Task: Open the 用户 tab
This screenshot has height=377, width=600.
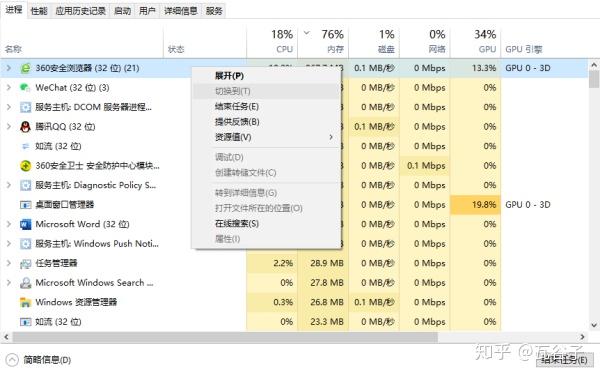Action: (x=147, y=11)
